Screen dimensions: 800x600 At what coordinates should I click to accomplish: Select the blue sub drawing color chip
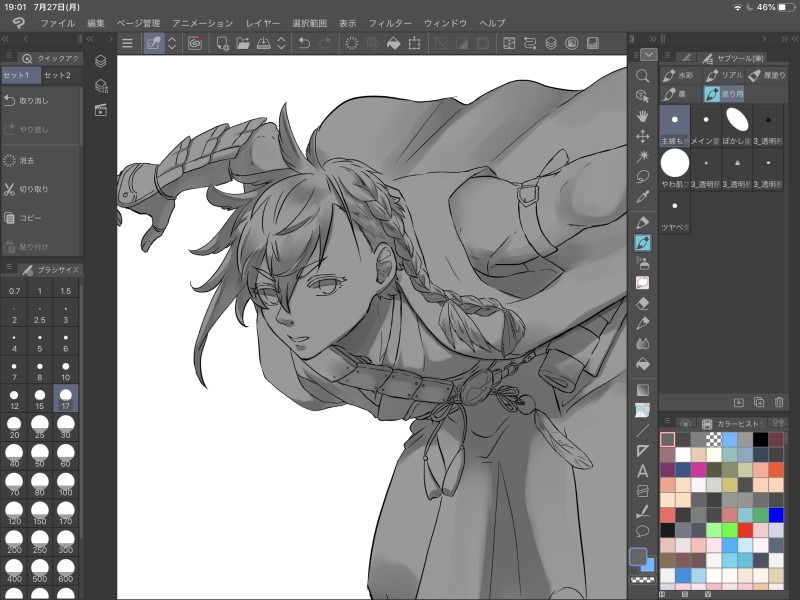[x=648, y=565]
